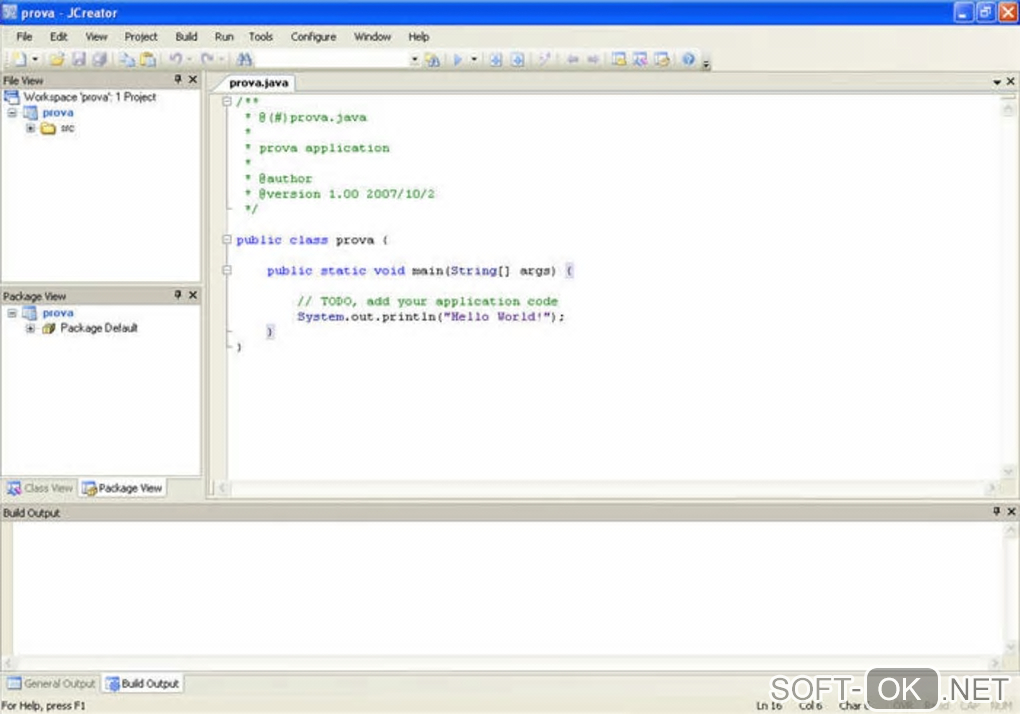Open the Configure menu
This screenshot has height=714, width=1020.
pyautogui.click(x=314, y=36)
